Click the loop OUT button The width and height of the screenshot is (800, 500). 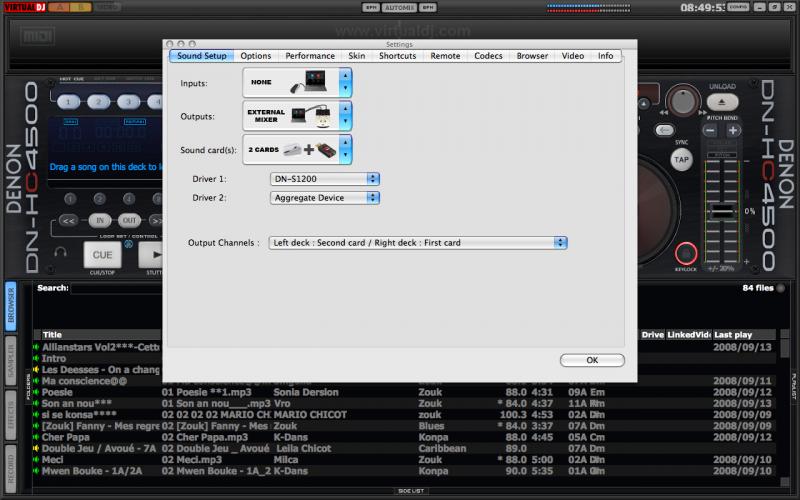[129, 220]
